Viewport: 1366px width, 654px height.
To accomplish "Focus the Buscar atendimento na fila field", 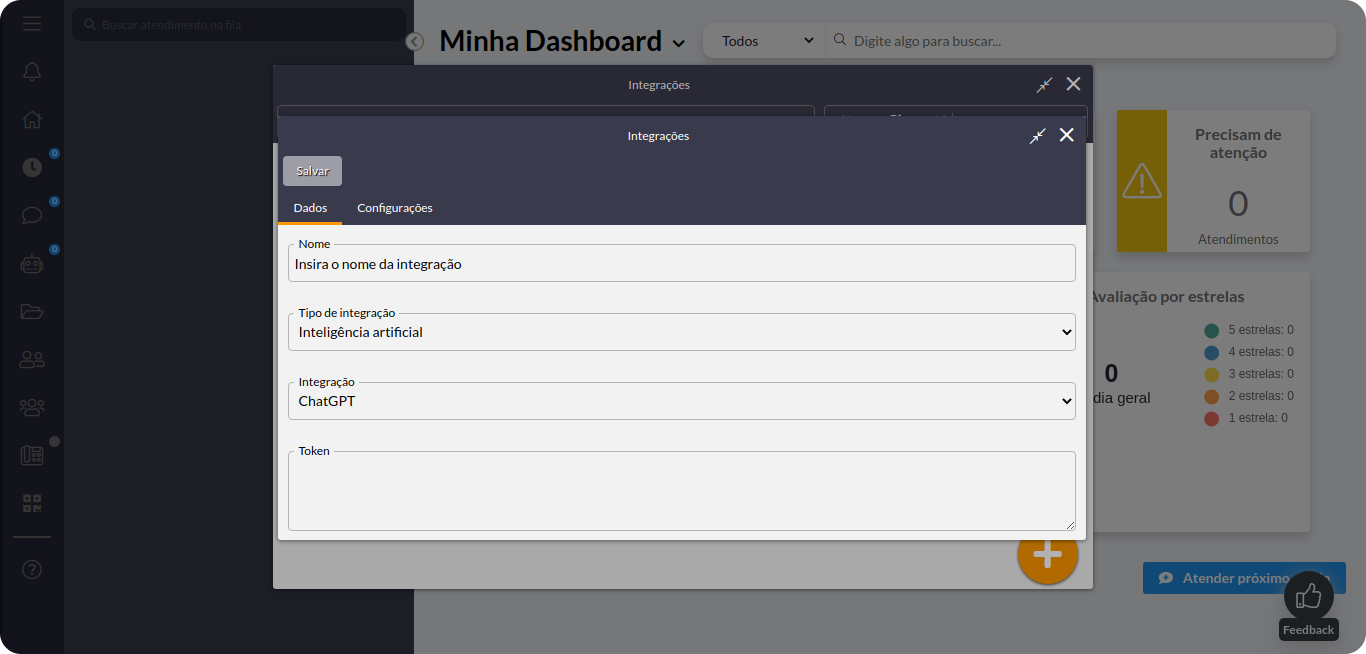I will (x=239, y=24).
